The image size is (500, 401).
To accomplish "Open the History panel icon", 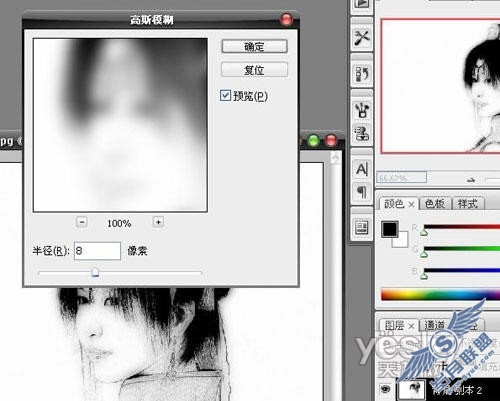I will (x=362, y=74).
